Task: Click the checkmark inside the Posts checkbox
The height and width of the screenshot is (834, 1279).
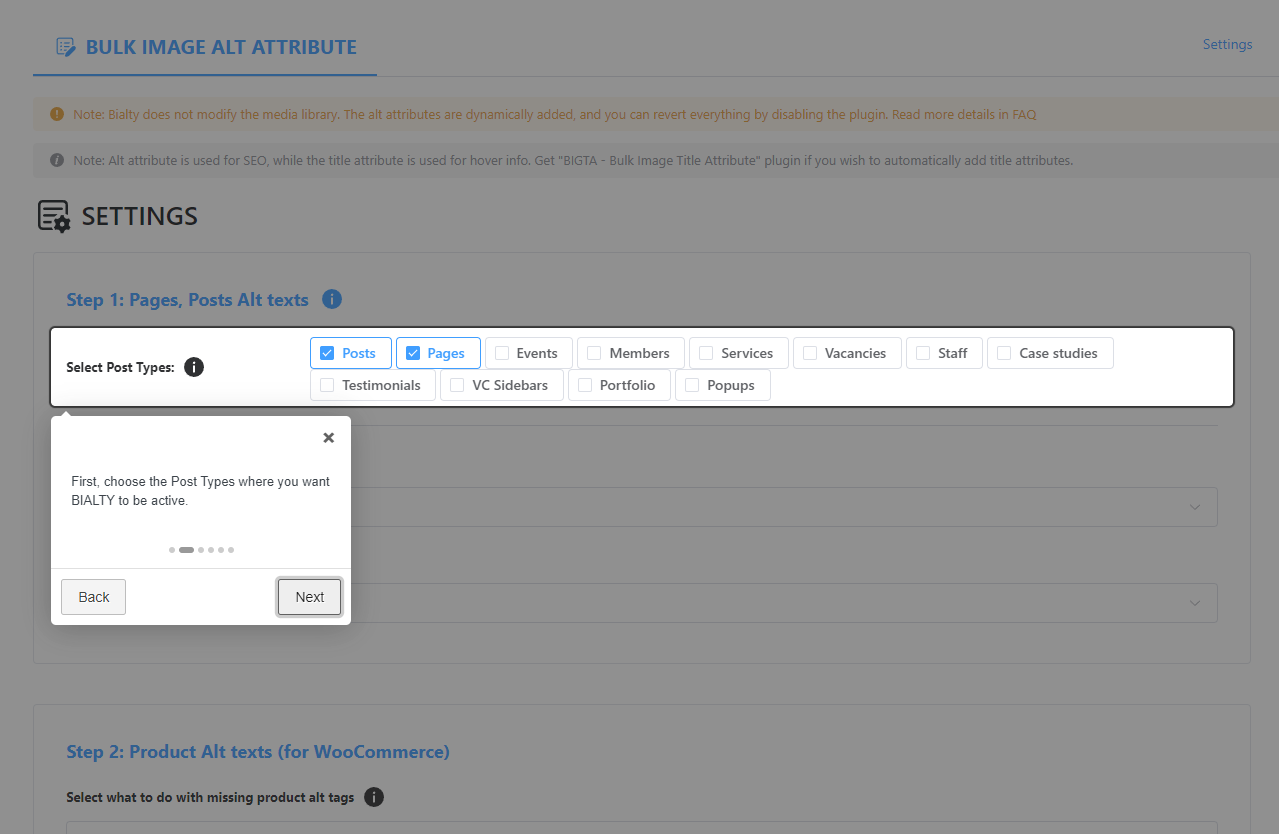Action: [x=327, y=352]
